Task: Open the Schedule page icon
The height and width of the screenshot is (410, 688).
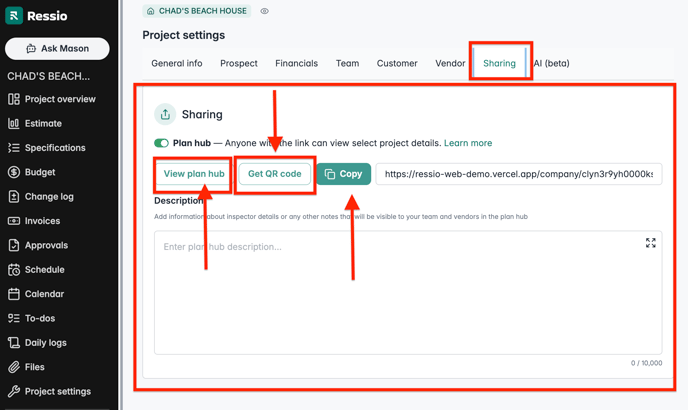Action: click(14, 270)
